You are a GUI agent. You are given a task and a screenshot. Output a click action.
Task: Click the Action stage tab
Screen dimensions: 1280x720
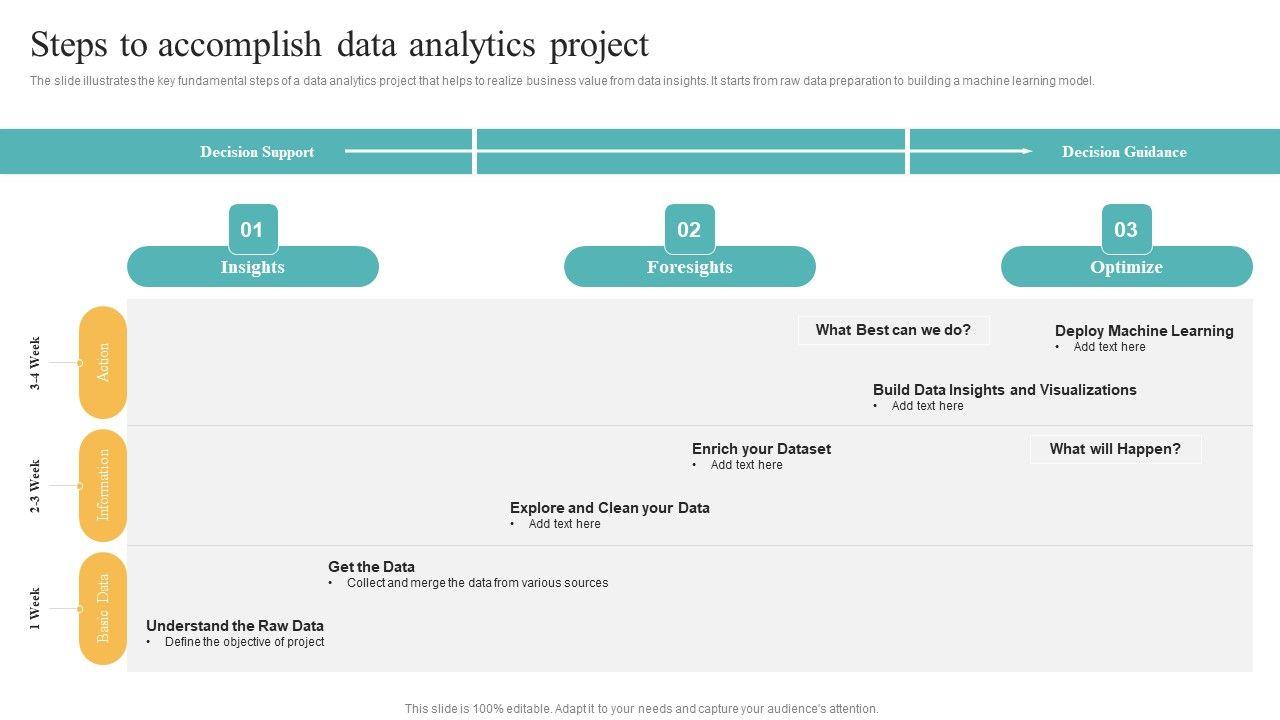coord(103,362)
